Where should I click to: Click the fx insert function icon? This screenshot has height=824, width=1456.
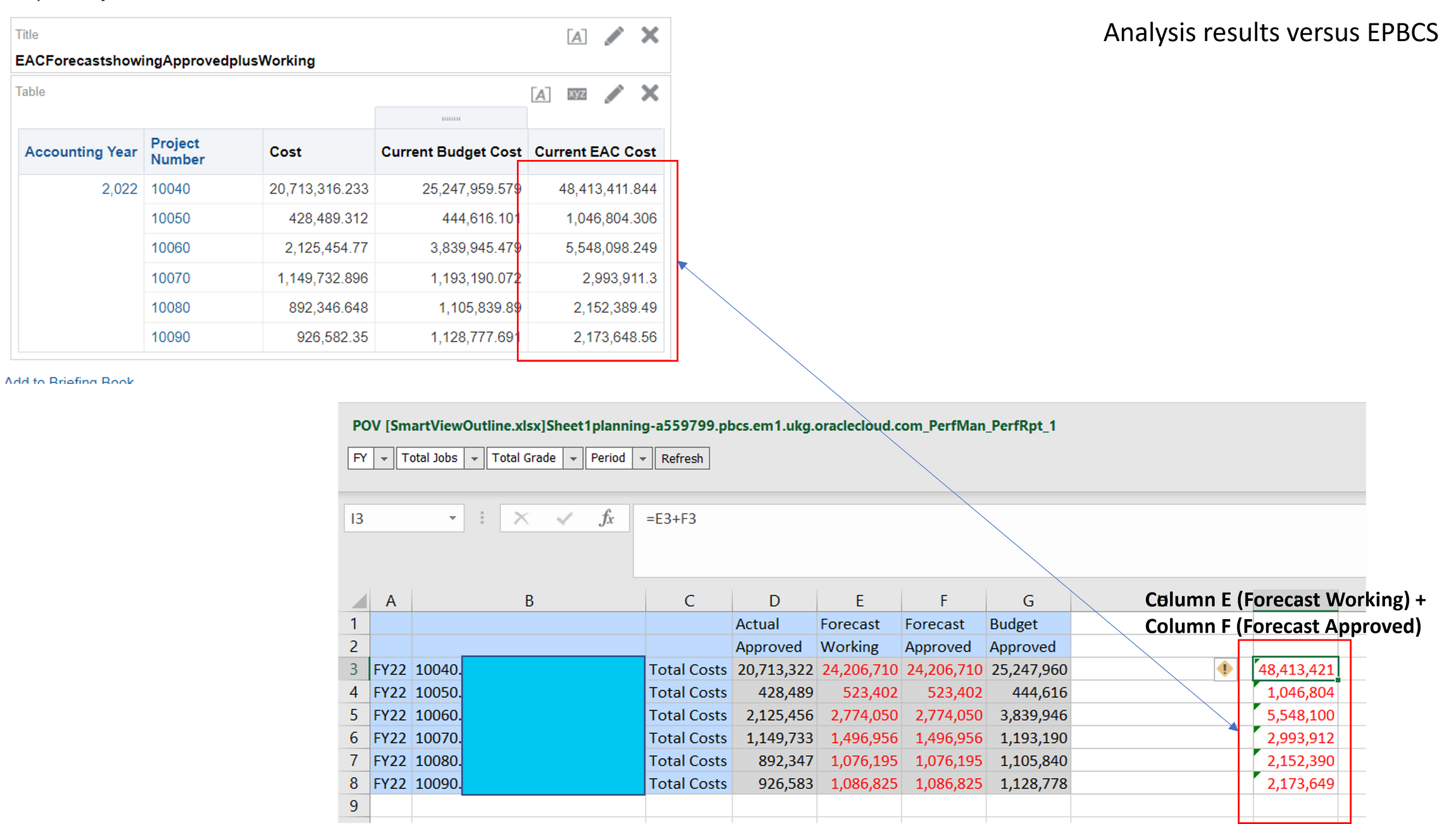coord(607,518)
